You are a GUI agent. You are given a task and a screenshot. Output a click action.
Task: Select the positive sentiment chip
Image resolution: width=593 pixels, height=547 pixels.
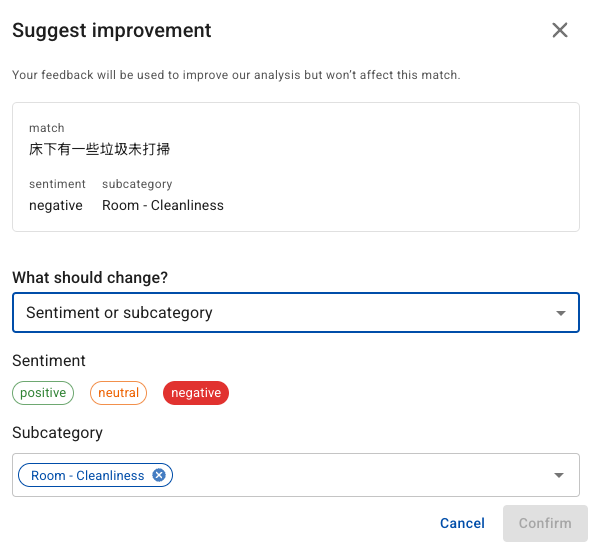point(43,393)
